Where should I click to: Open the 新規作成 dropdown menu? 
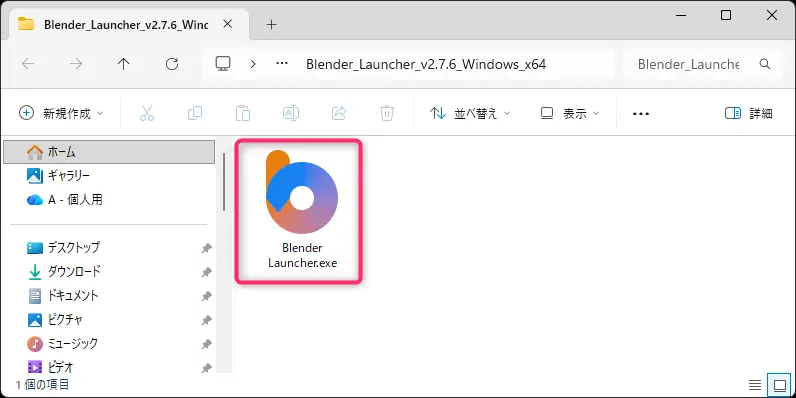coord(61,113)
